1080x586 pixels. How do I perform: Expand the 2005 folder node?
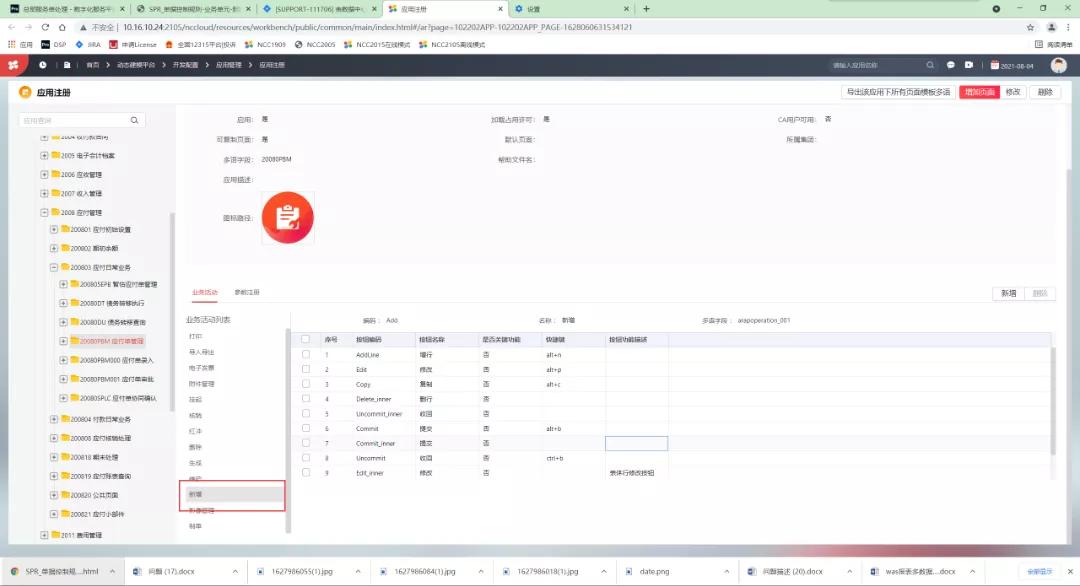click(44, 156)
